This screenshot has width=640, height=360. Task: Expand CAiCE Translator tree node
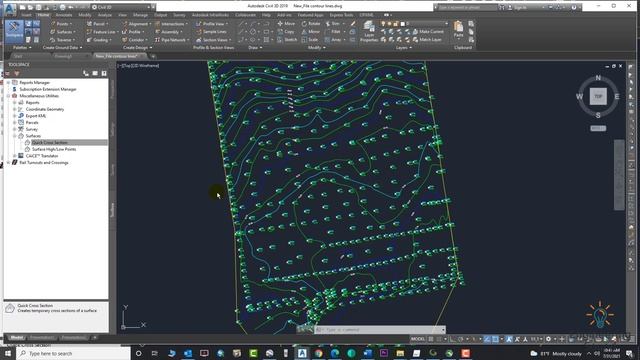(15, 156)
